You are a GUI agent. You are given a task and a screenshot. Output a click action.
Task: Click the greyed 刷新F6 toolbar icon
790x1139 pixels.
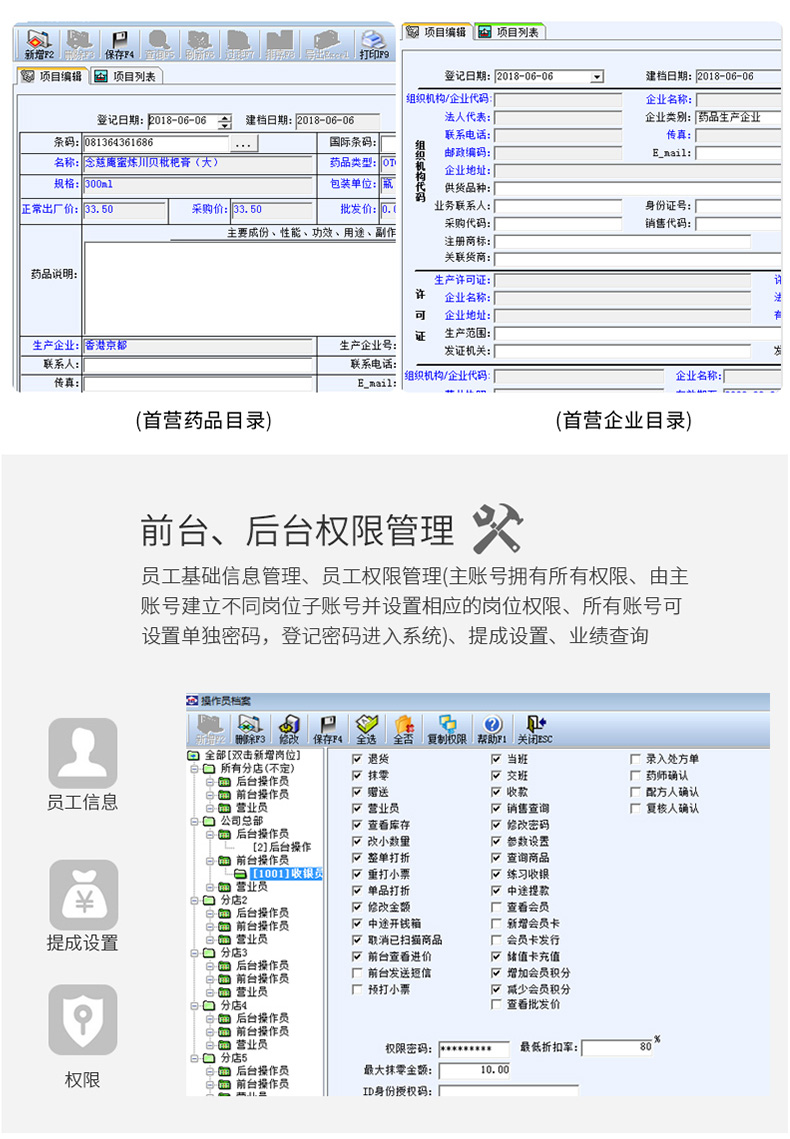click(199, 45)
